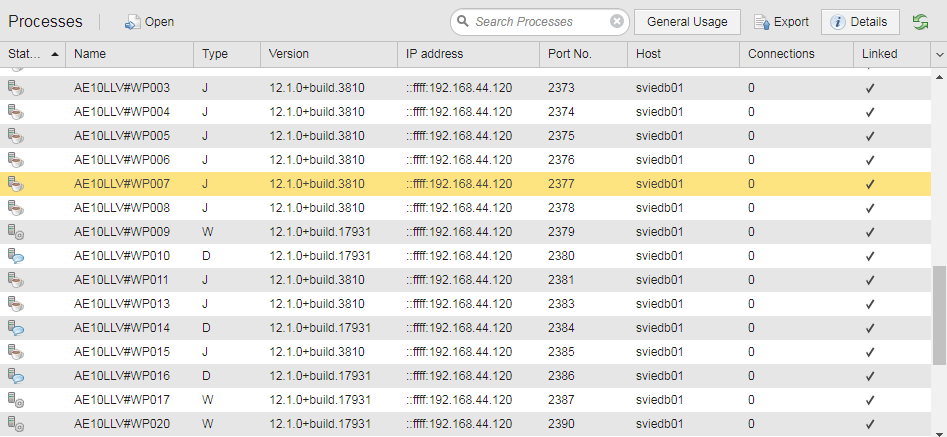Click the Linked checkmark for WP017
The width and height of the screenshot is (947, 437).
click(x=870, y=400)
